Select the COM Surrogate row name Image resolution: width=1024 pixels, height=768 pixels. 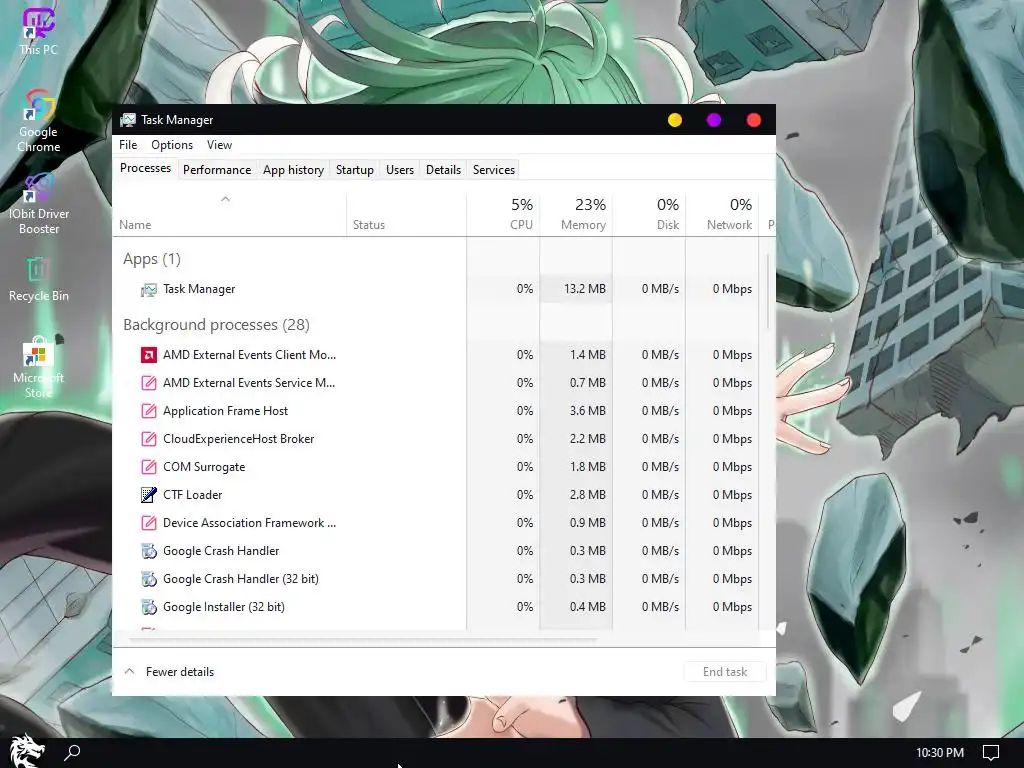click(204, 467)
